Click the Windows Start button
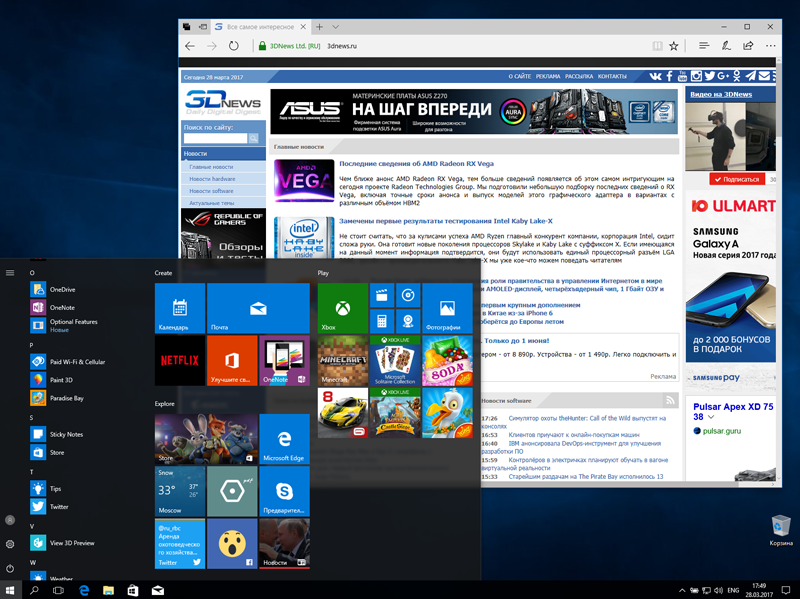The height and width of the screenshot is (599, 800). pos(10,590)
